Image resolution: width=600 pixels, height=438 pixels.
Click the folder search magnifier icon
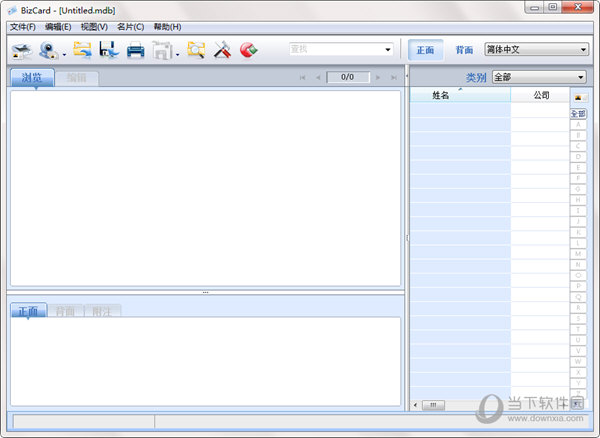click(x=196, y=50)
